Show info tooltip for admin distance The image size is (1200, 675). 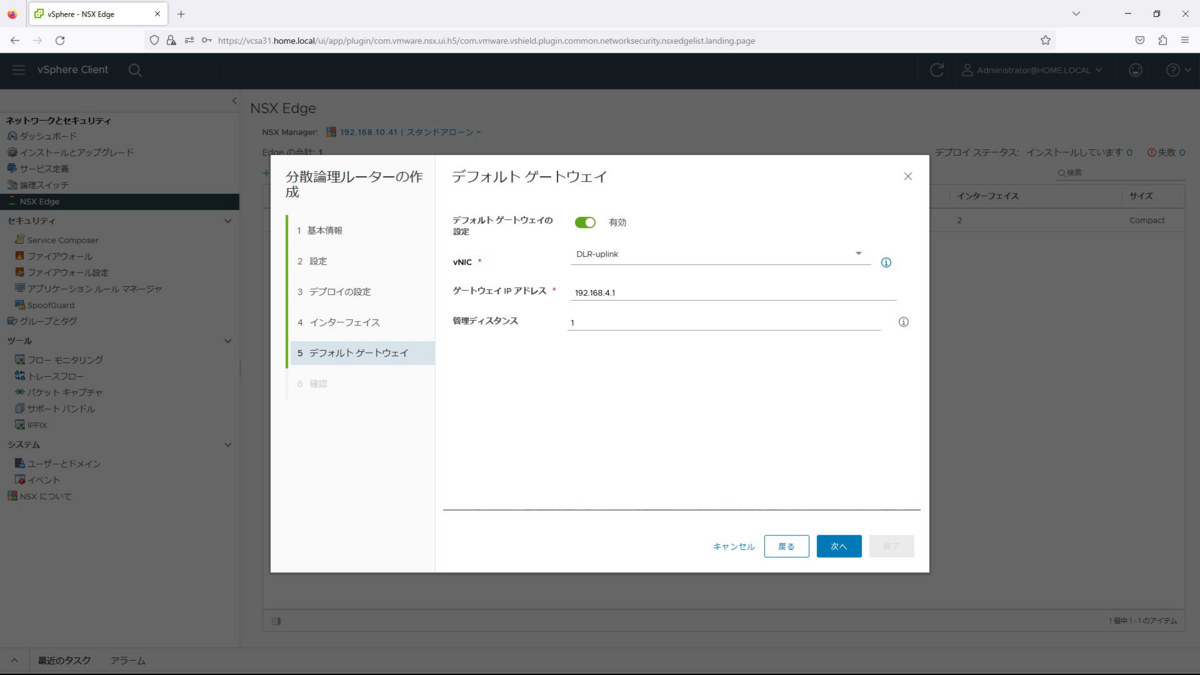903,322
